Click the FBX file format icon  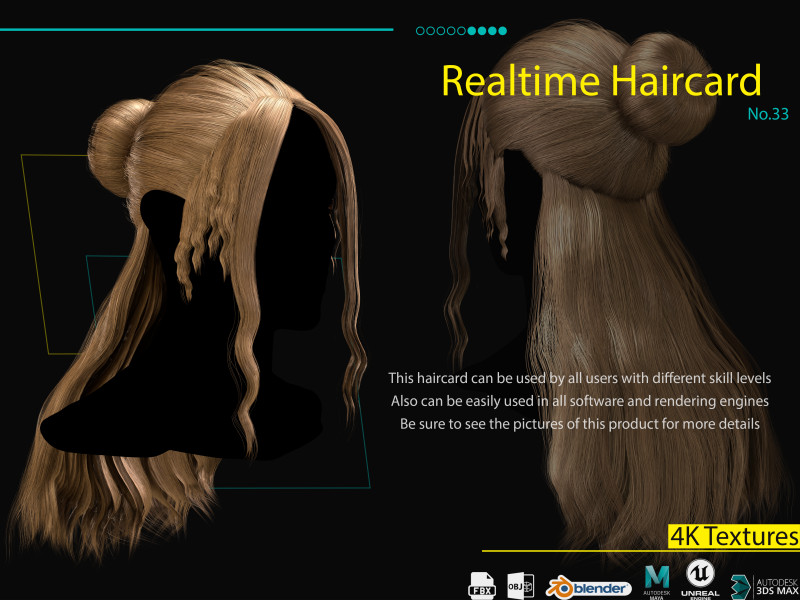[x=482, y=584]
